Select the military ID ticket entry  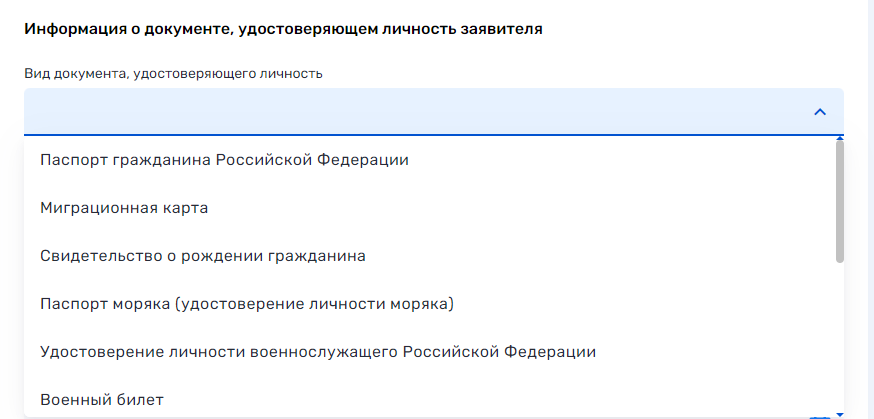tap(102, 400)
